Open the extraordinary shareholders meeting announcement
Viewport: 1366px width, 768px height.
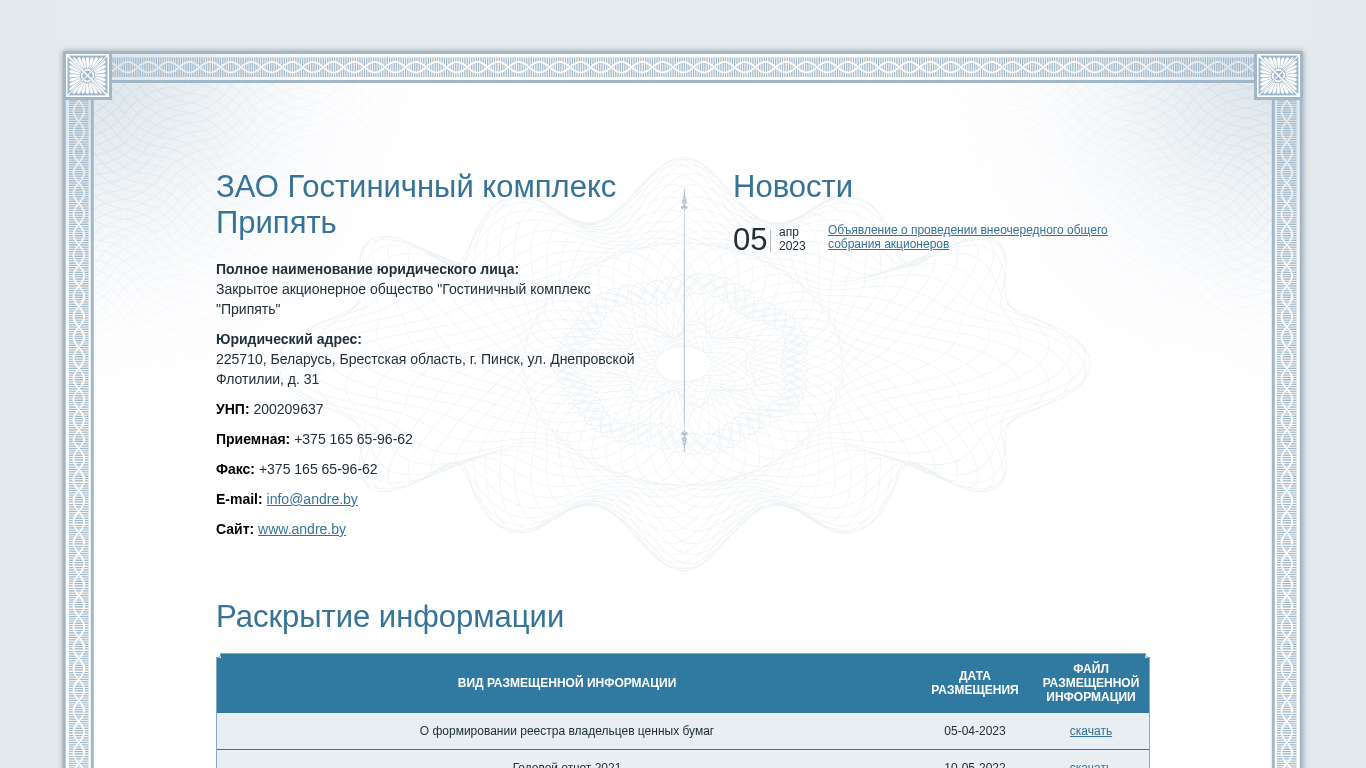click(x=967, y=237)
